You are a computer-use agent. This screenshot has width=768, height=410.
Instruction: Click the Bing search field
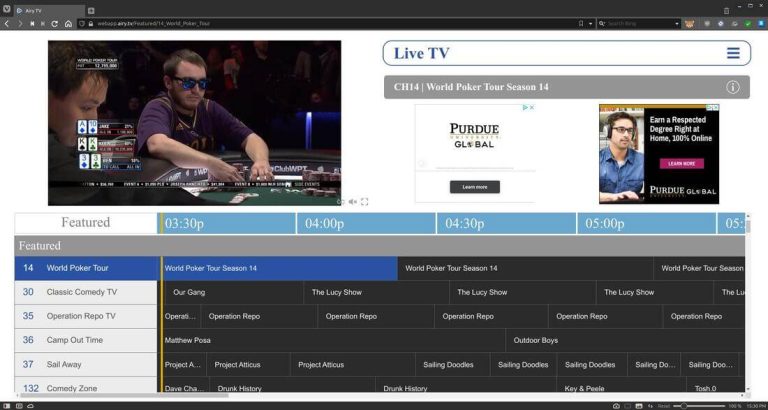(x=640, y=23)
